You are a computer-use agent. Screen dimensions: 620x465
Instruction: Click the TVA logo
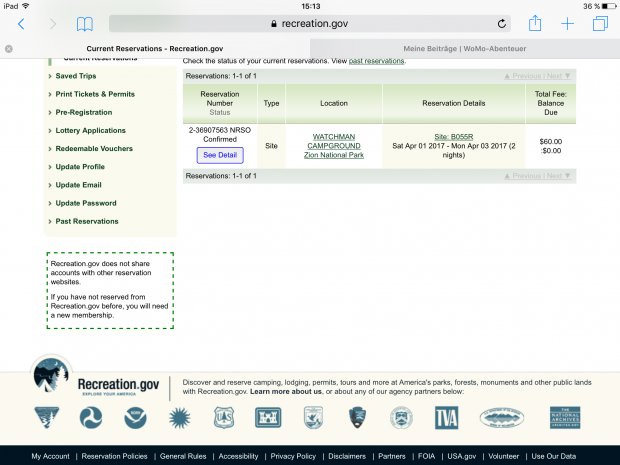pos(446,418)
